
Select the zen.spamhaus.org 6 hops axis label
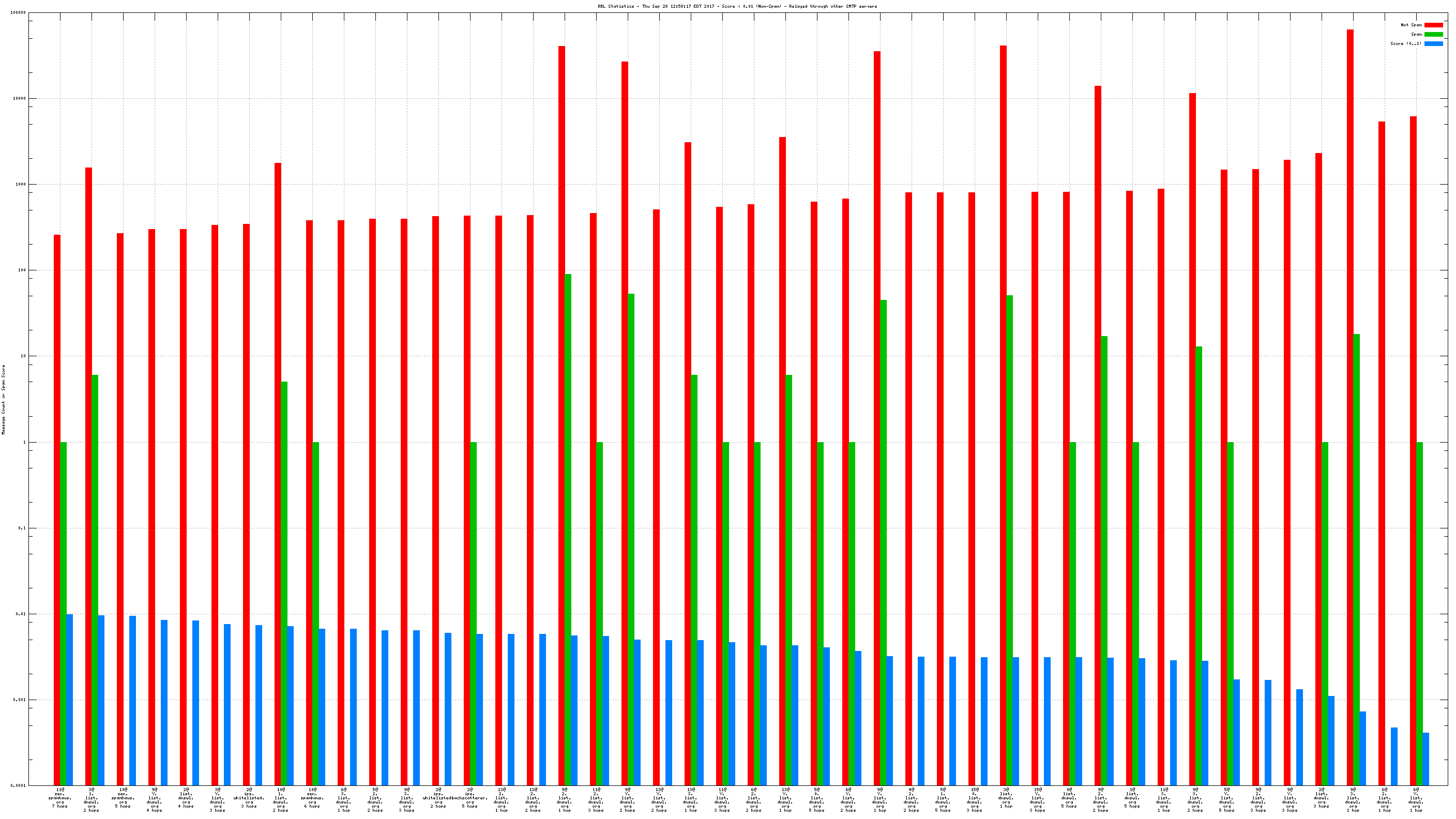click(312, 797)
